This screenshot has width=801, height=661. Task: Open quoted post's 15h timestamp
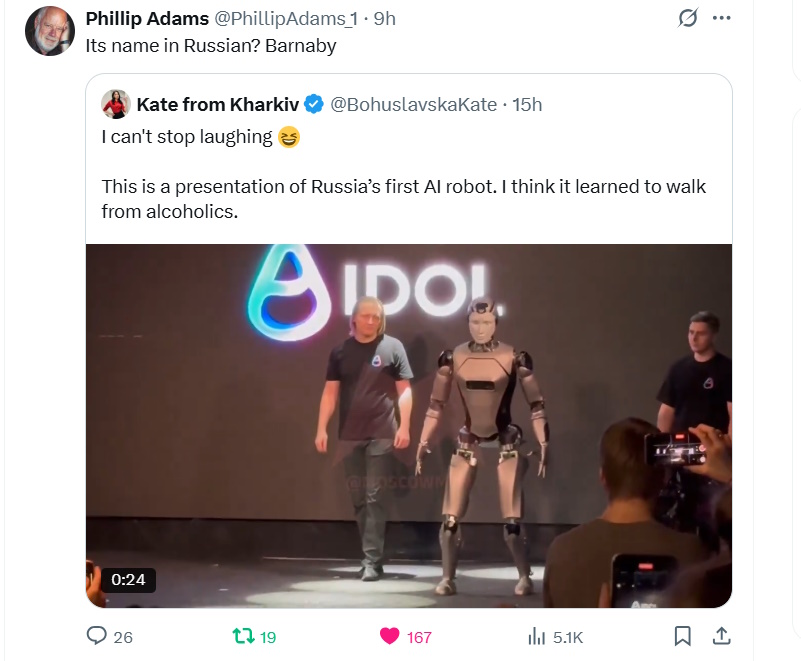click(527, 105)
